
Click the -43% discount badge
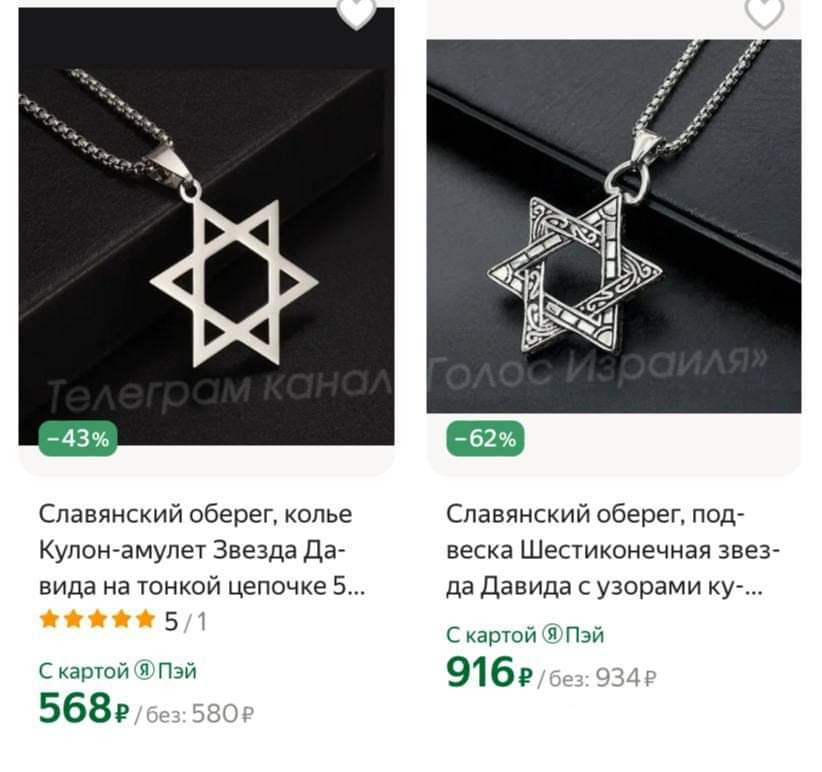(x=78, y=438)
